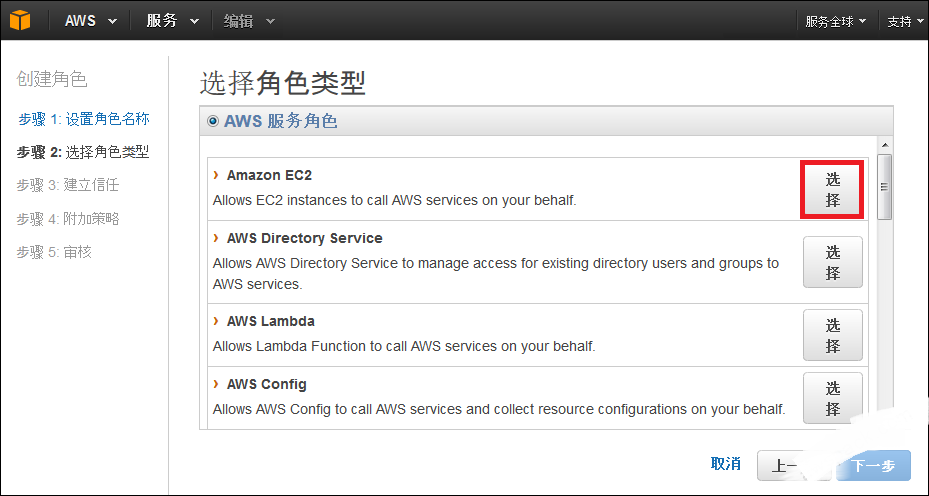929x496 pixels.
Task: Click the 取消 cancel link
Action: [x=726, y=464]
